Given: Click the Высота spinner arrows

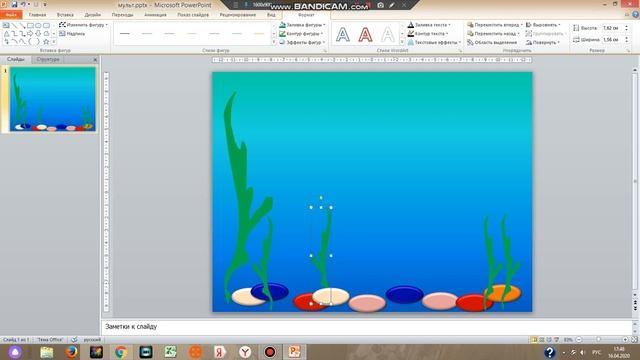Looking at the screenshot, I should click(x=627, y=28).
